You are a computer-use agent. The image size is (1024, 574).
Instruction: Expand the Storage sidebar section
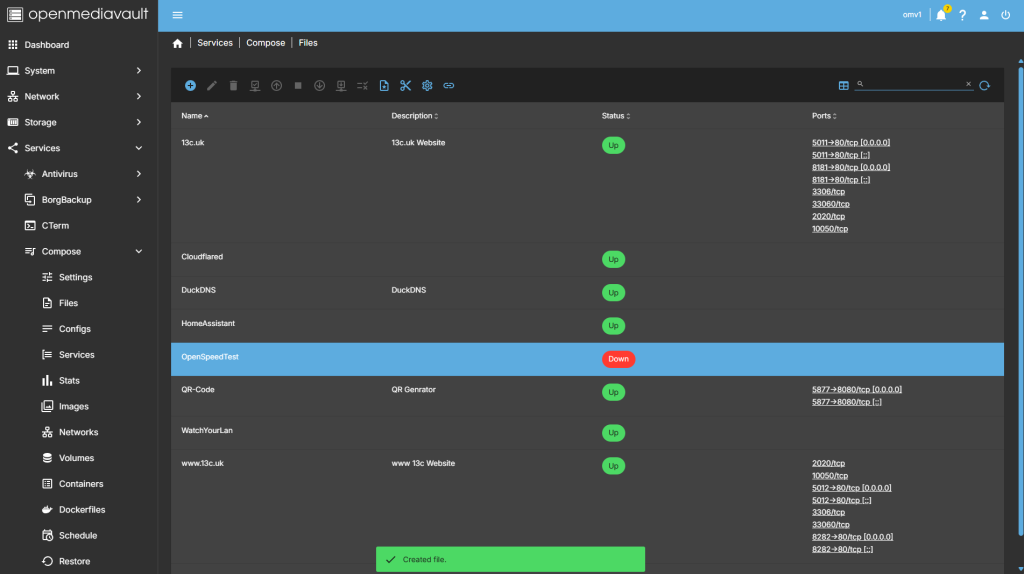pos(78,122)
